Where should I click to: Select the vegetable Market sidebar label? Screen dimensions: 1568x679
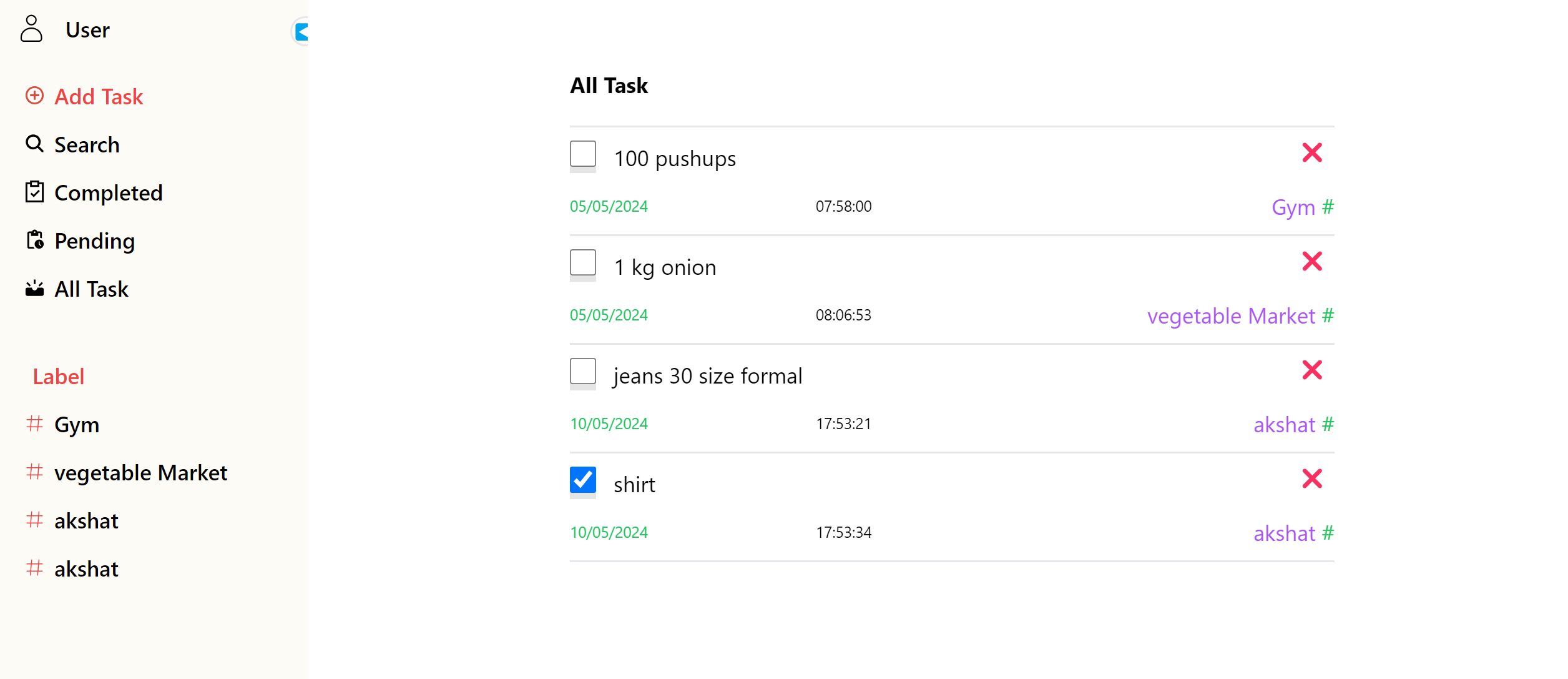140,473
